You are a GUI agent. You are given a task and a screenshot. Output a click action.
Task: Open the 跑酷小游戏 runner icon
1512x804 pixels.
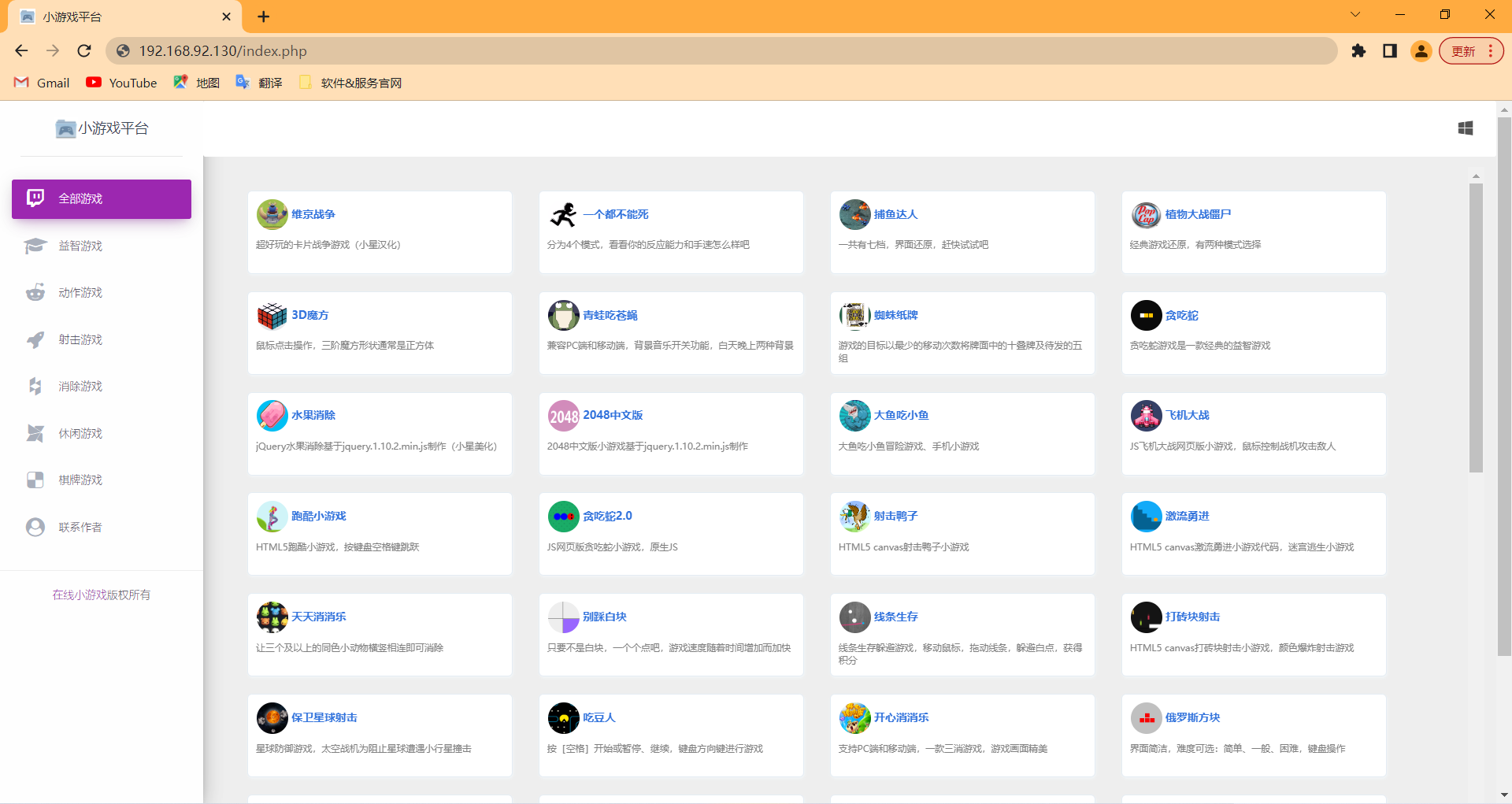point(272,517)
